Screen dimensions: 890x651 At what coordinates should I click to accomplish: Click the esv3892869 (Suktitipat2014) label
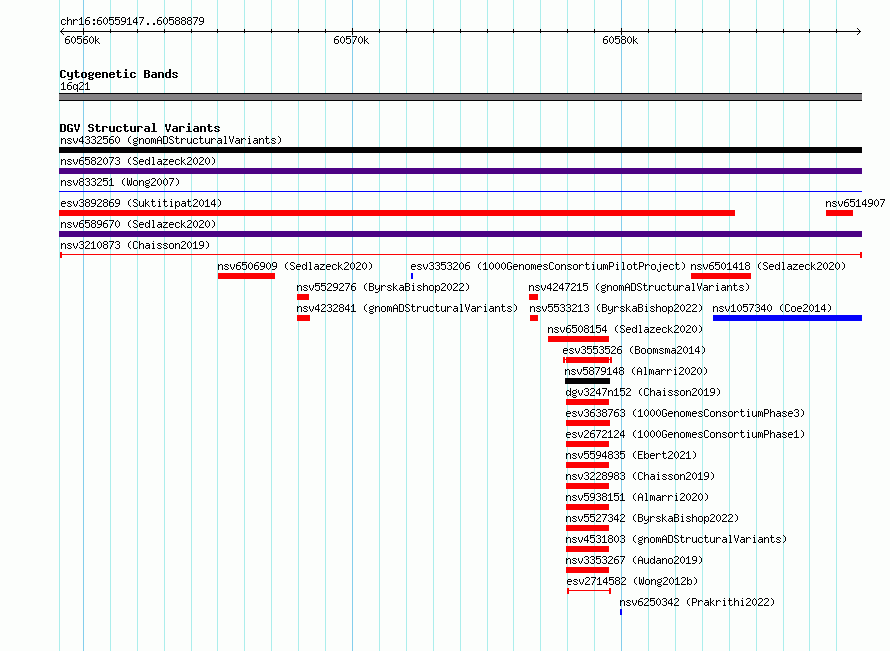(x=141, y=203)
